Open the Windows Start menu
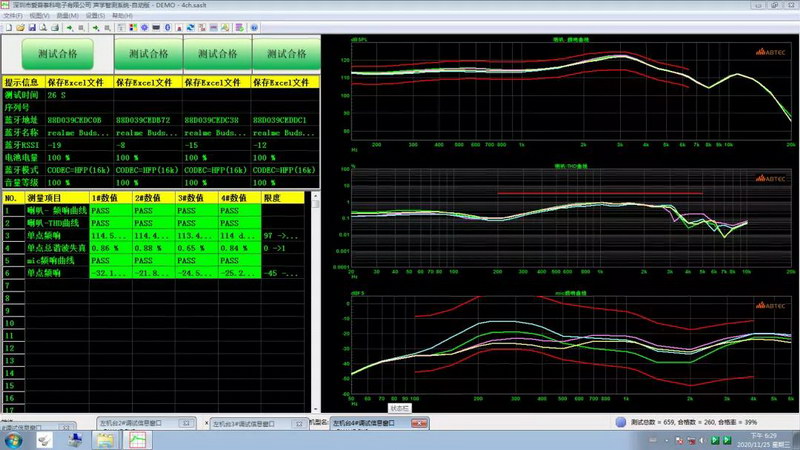 click(13, 440)
